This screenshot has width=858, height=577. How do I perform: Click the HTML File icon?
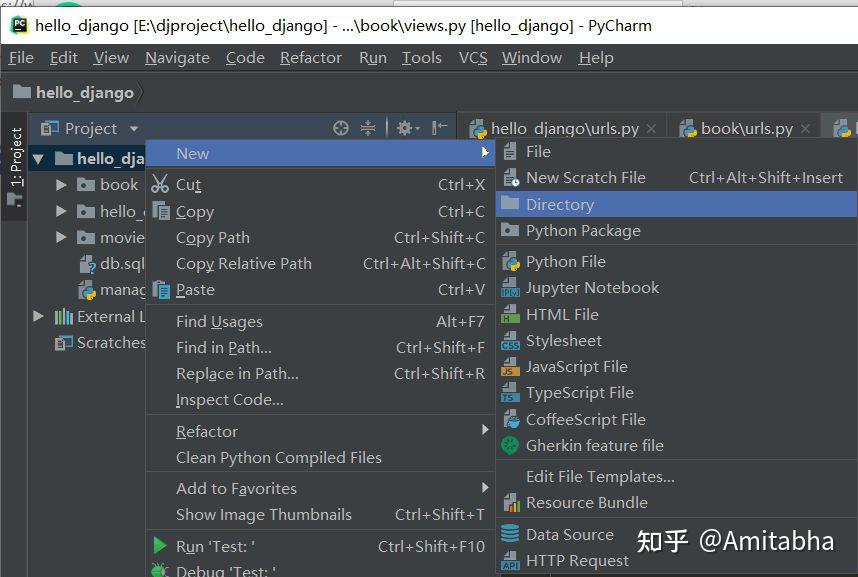(510, 314)
